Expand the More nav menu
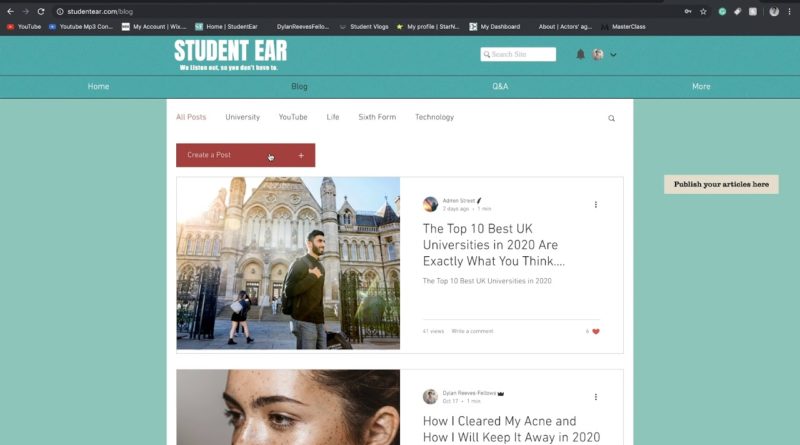Image resolution: width=800 pixels, height=445 pixels. point(701,87)
